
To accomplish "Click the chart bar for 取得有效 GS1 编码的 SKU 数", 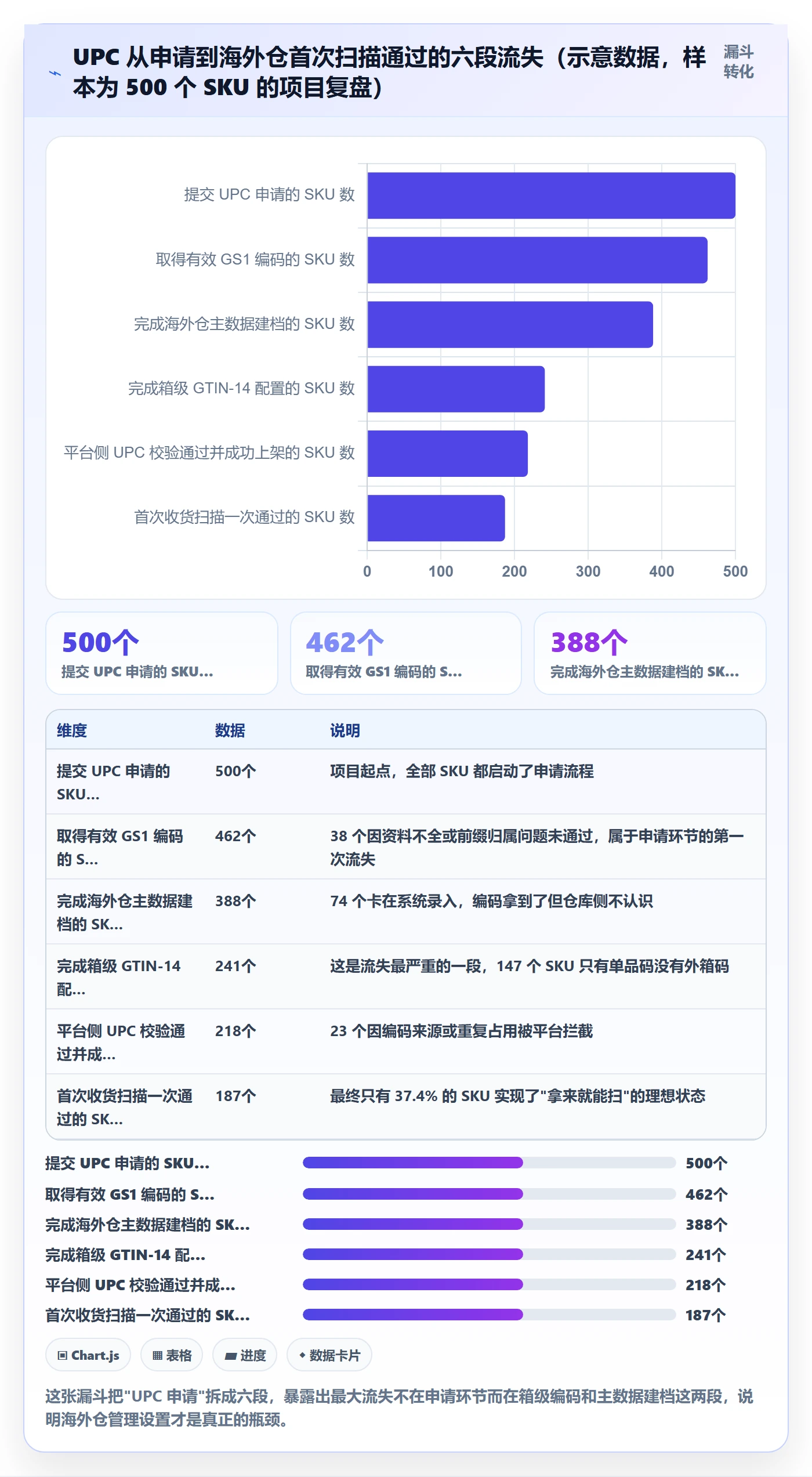I will tap(537, 260).
